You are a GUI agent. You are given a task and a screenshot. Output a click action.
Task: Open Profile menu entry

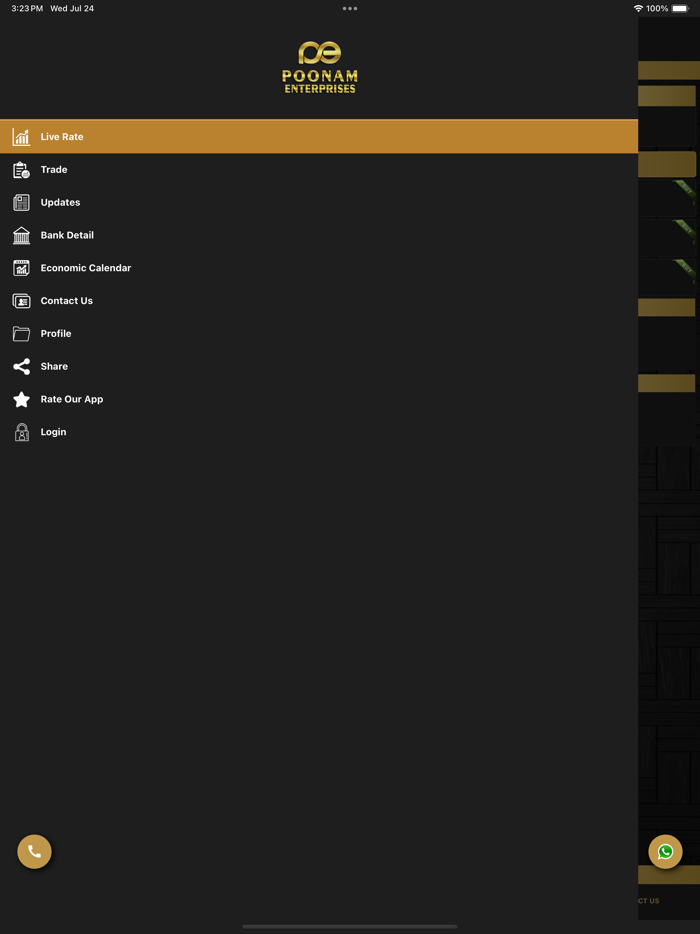pyautogui.click(x=319, y=334)
